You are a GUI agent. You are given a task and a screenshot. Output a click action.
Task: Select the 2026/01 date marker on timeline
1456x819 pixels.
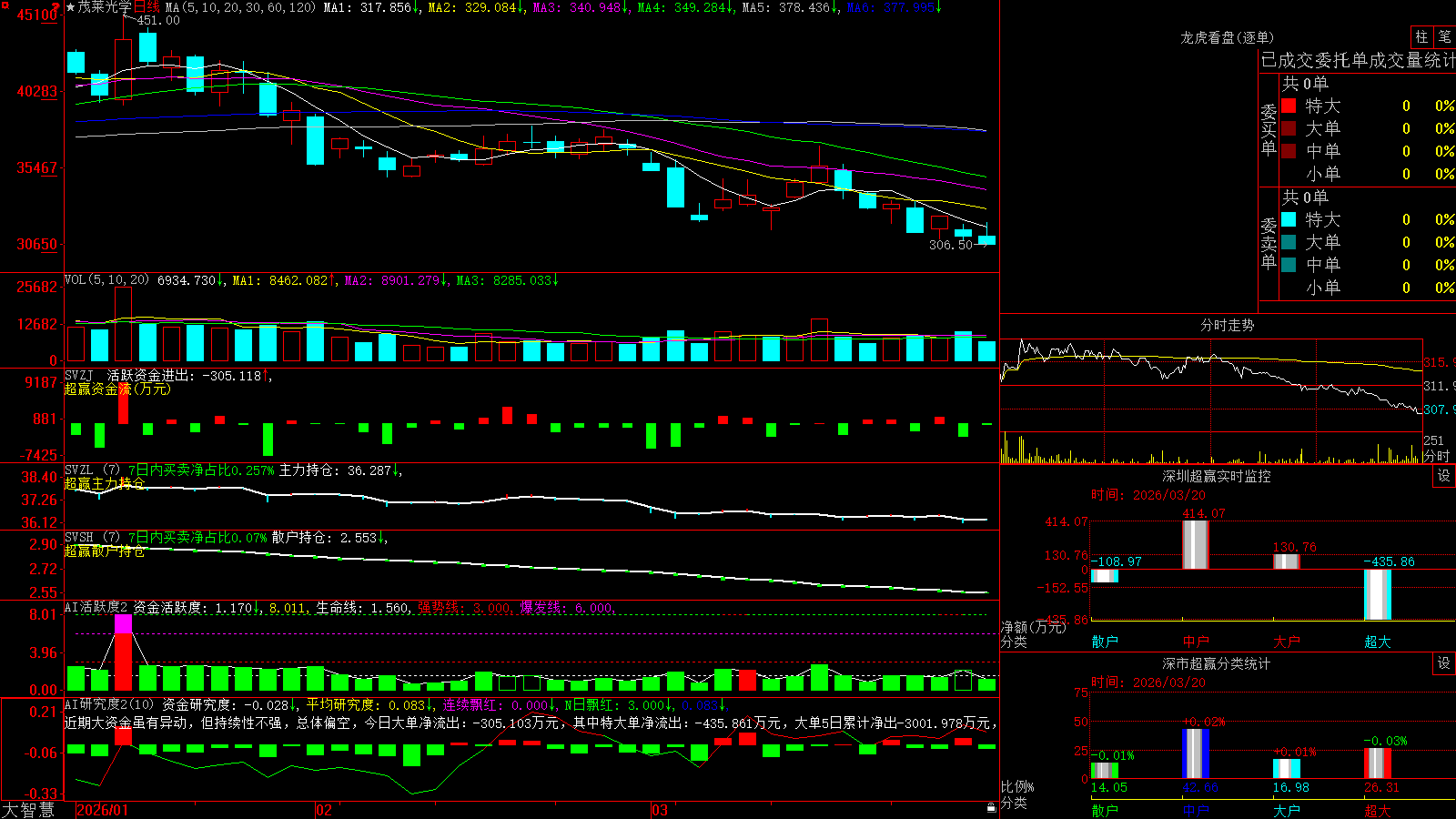pos(103,810)
